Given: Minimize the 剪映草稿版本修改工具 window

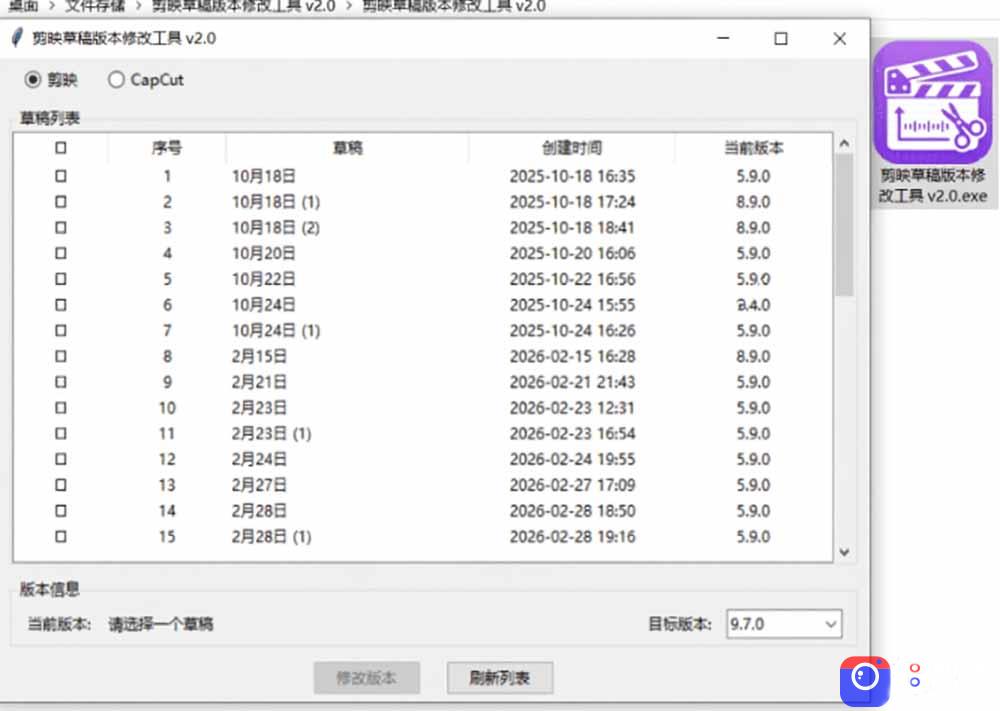Looking at the screenshot, I should (723, 38).
